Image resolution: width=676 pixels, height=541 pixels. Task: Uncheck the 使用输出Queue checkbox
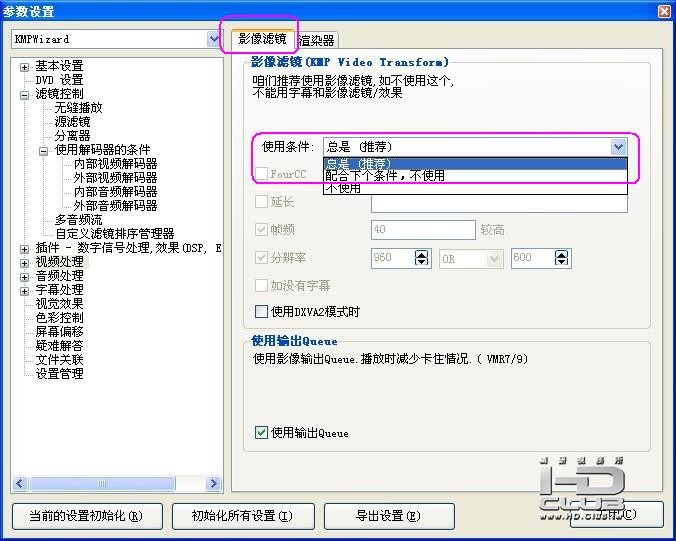point(261,432)
